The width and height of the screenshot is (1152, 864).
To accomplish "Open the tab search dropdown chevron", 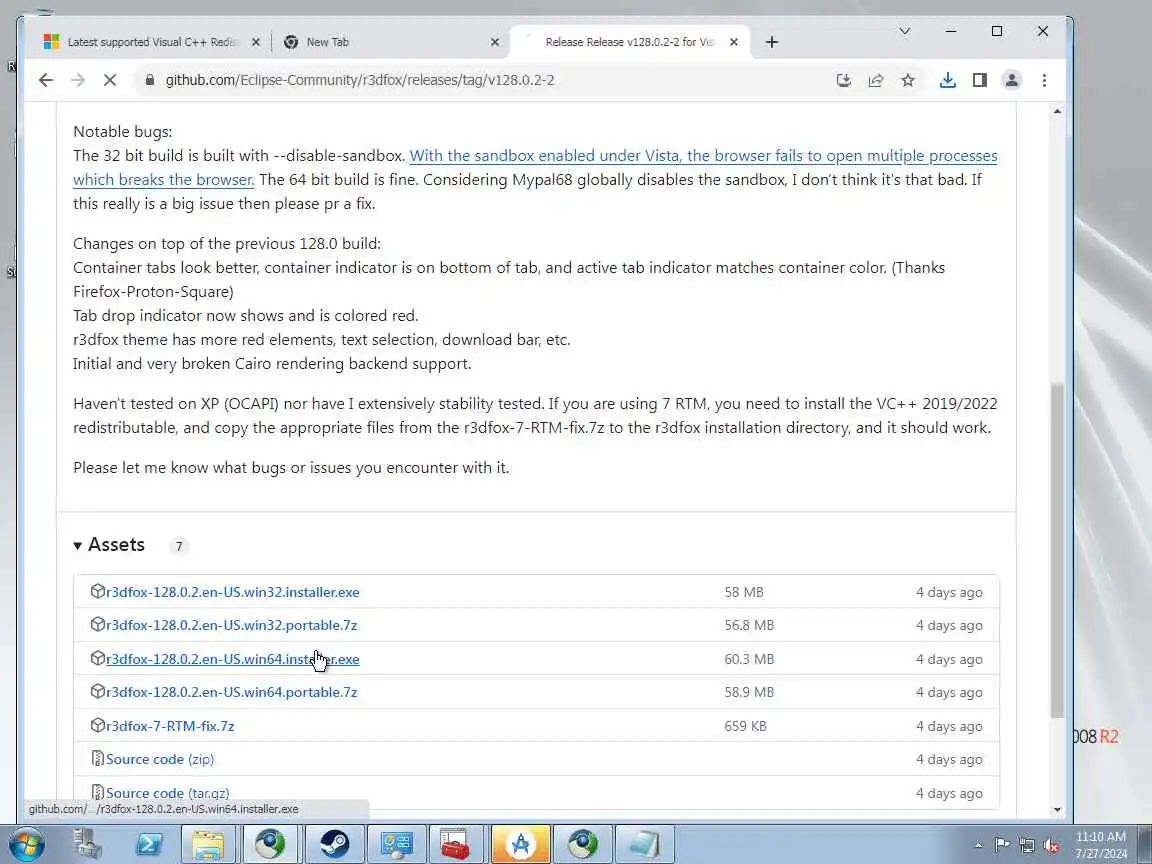I will tap(904, 31).
